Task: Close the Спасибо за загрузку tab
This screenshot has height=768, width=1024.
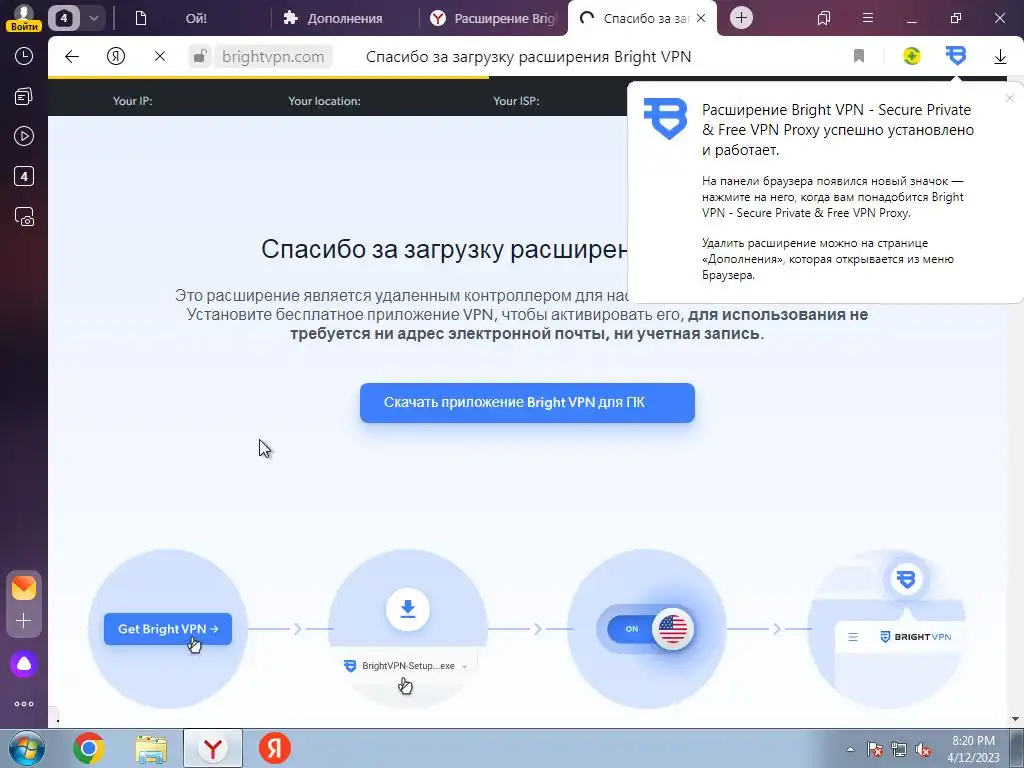Action: point(701,18)
